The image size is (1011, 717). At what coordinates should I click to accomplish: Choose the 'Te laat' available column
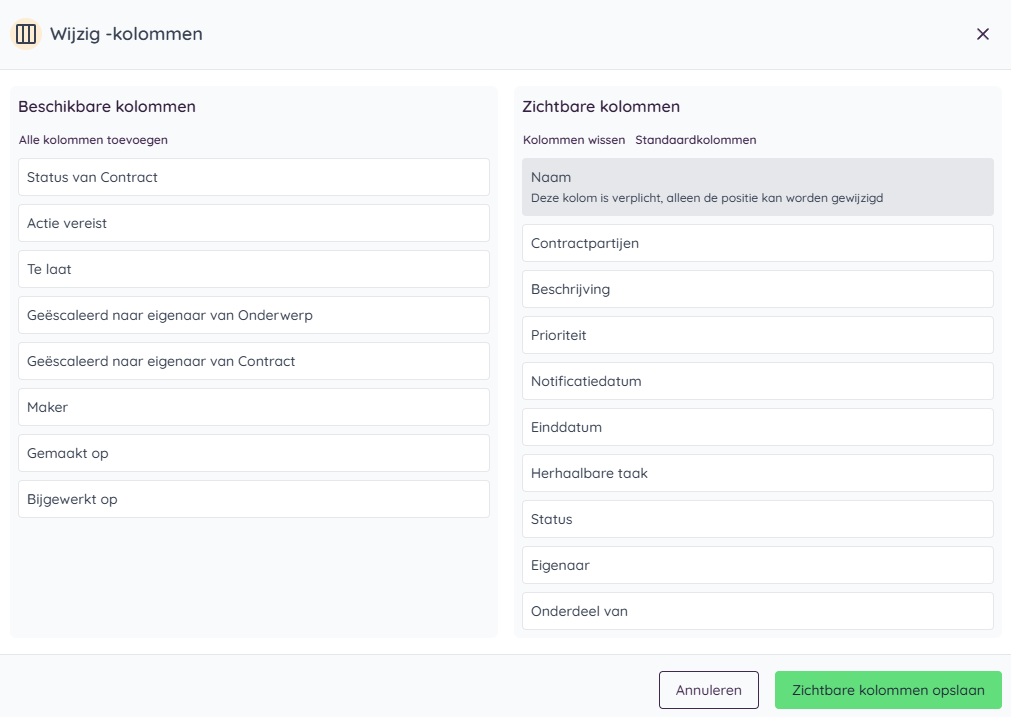click(253, 269)
